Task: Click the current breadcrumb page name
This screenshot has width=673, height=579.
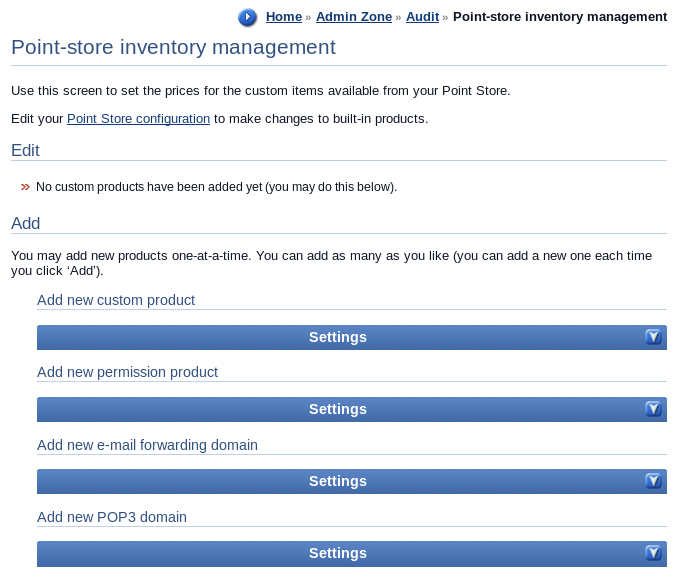Action: [x=560, y=17]
